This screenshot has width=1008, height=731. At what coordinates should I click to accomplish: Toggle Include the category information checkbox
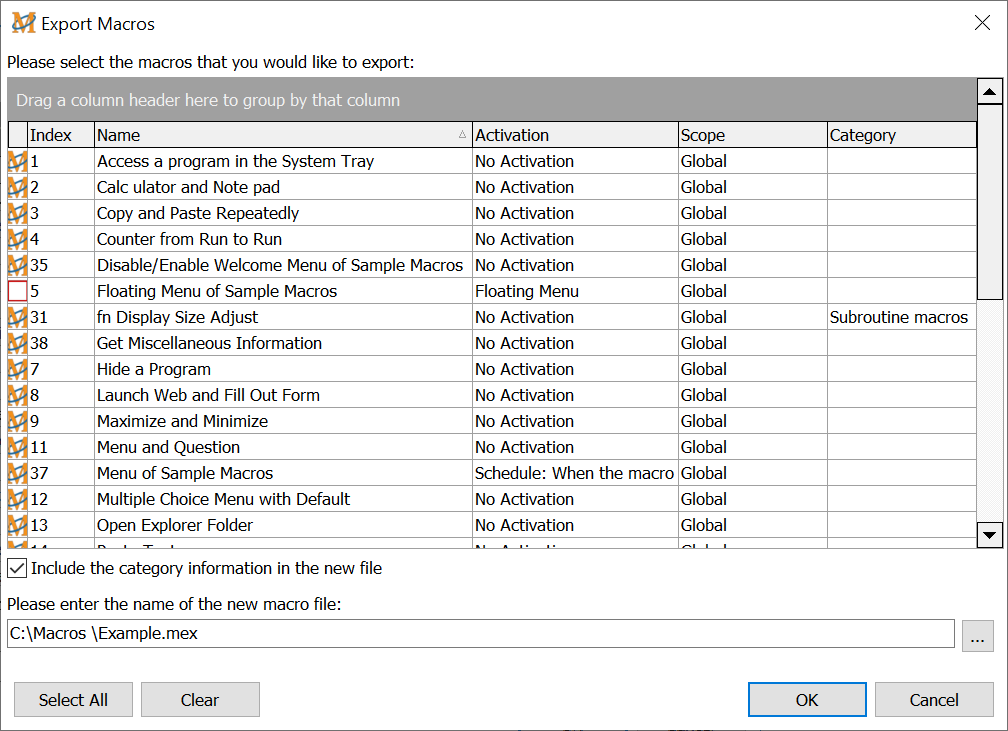pyautogui.click(x=17, y=568)
